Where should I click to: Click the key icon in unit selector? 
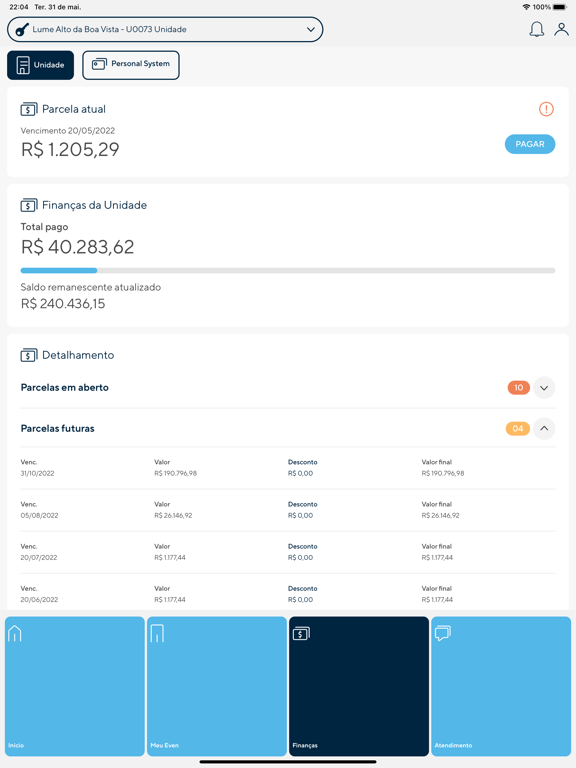point(22,30)
